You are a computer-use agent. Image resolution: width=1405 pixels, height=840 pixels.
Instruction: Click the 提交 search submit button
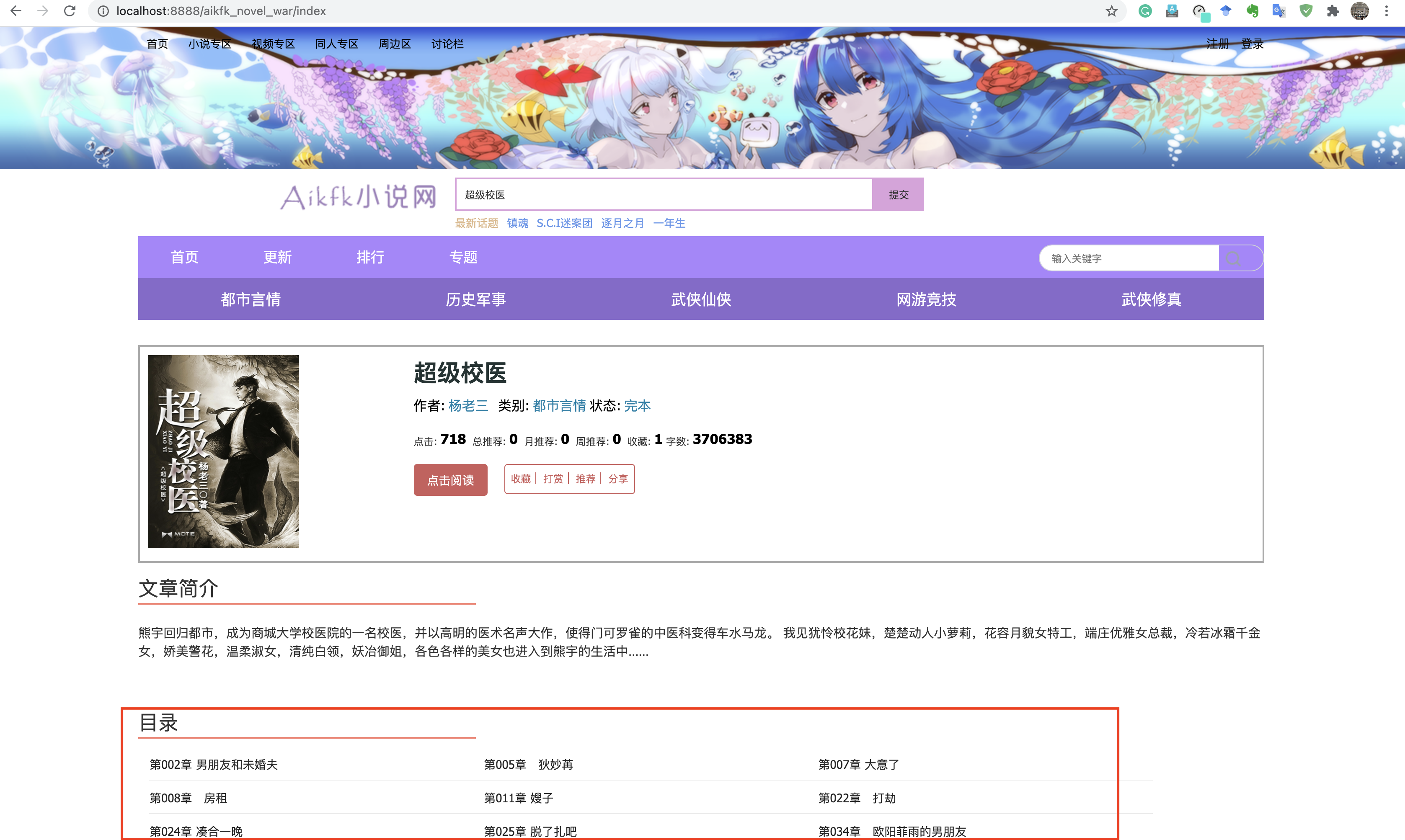pyautogui.click(x=898, y=195)
